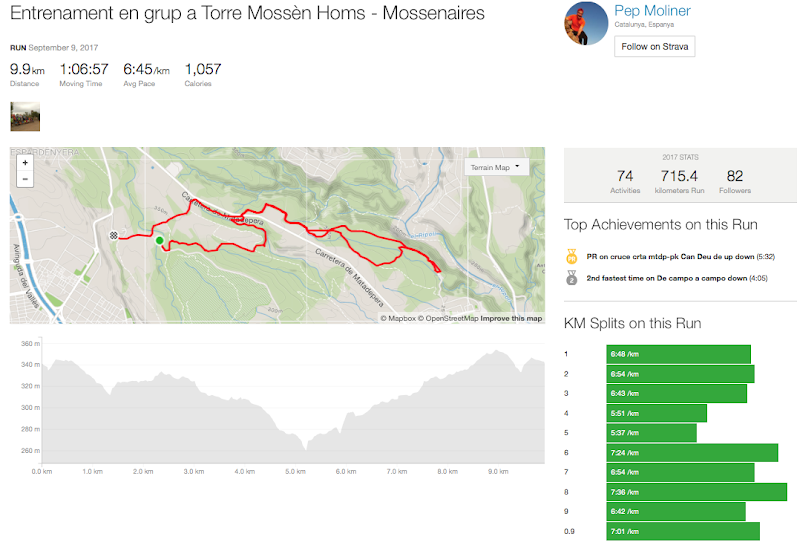
Task: Select the kilometer 8 split bar (7:36 /km)
Action: tap(696, 492)
